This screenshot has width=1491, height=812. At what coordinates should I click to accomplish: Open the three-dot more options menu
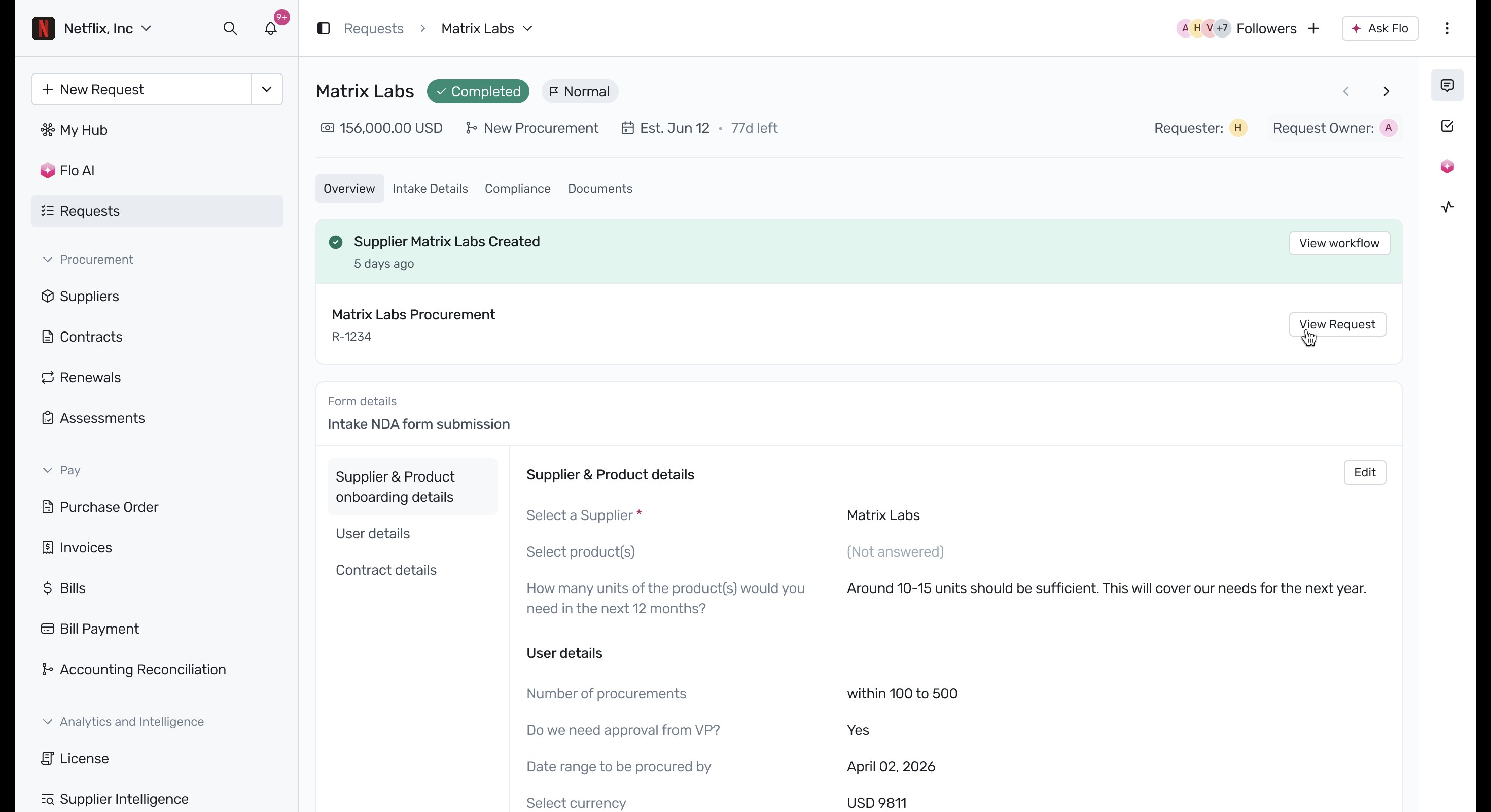pos(1447,28)
